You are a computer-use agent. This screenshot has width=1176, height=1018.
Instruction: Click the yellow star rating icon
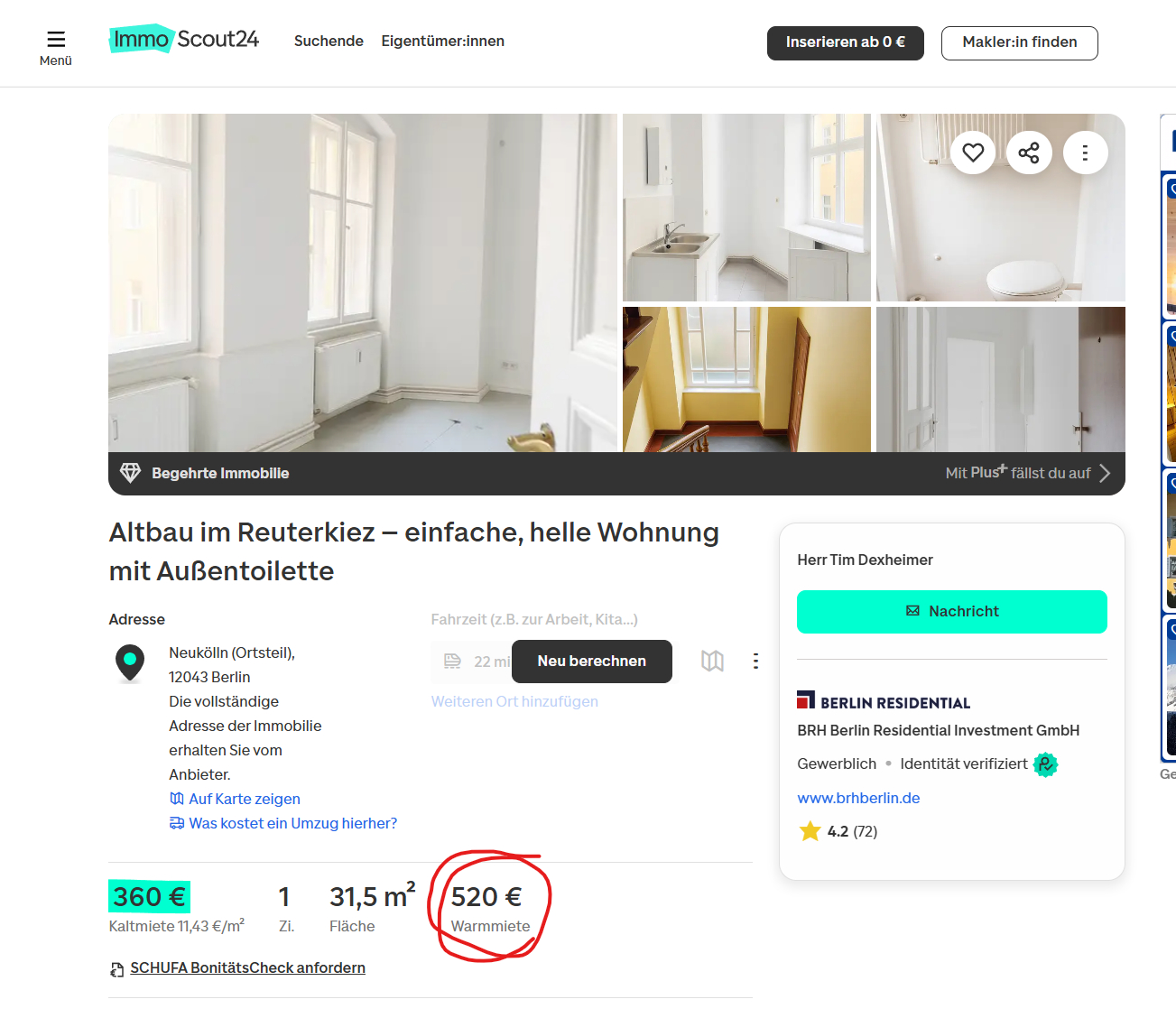[x=810, y=831]
